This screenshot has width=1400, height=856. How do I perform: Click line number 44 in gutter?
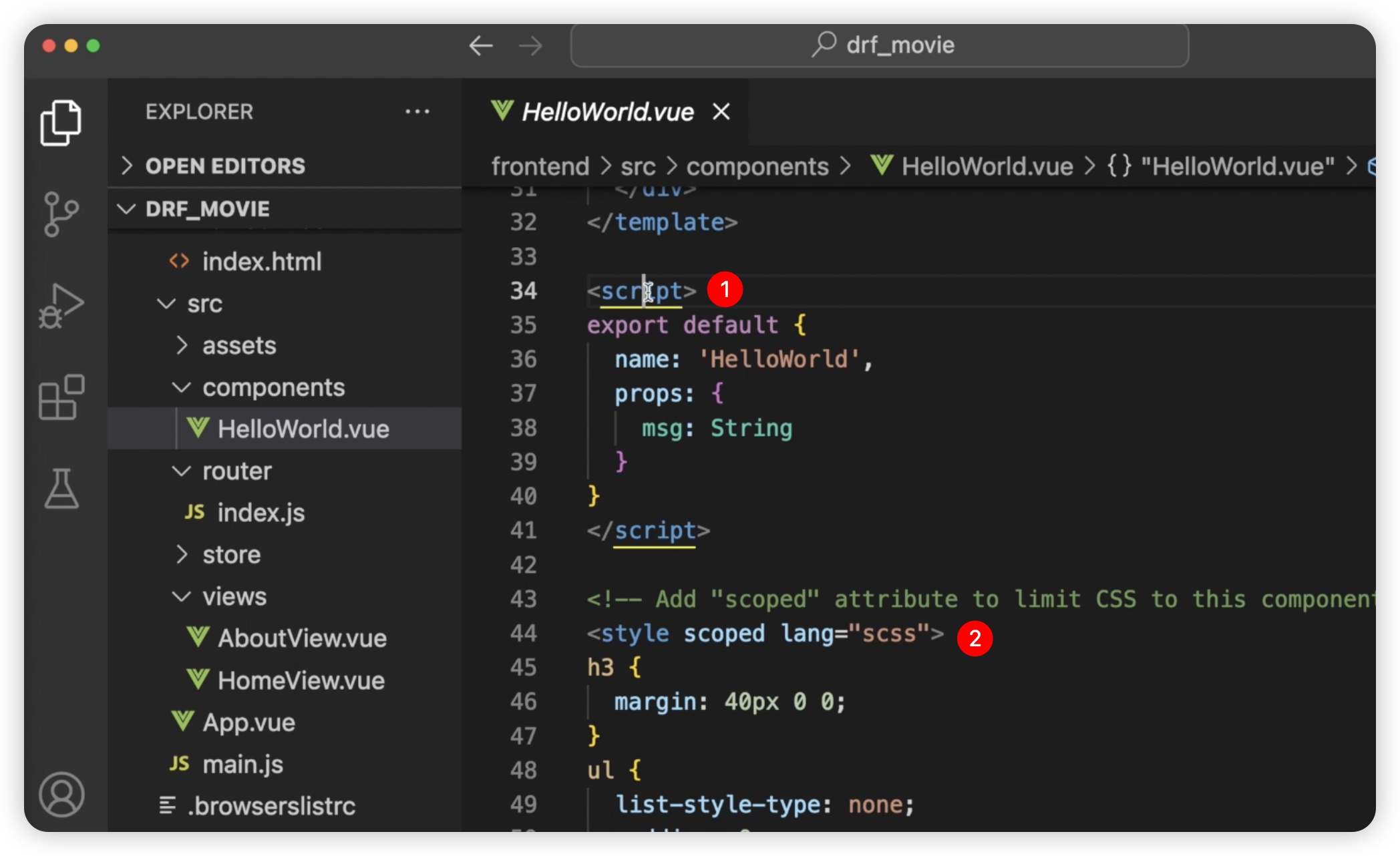[524, 633]
